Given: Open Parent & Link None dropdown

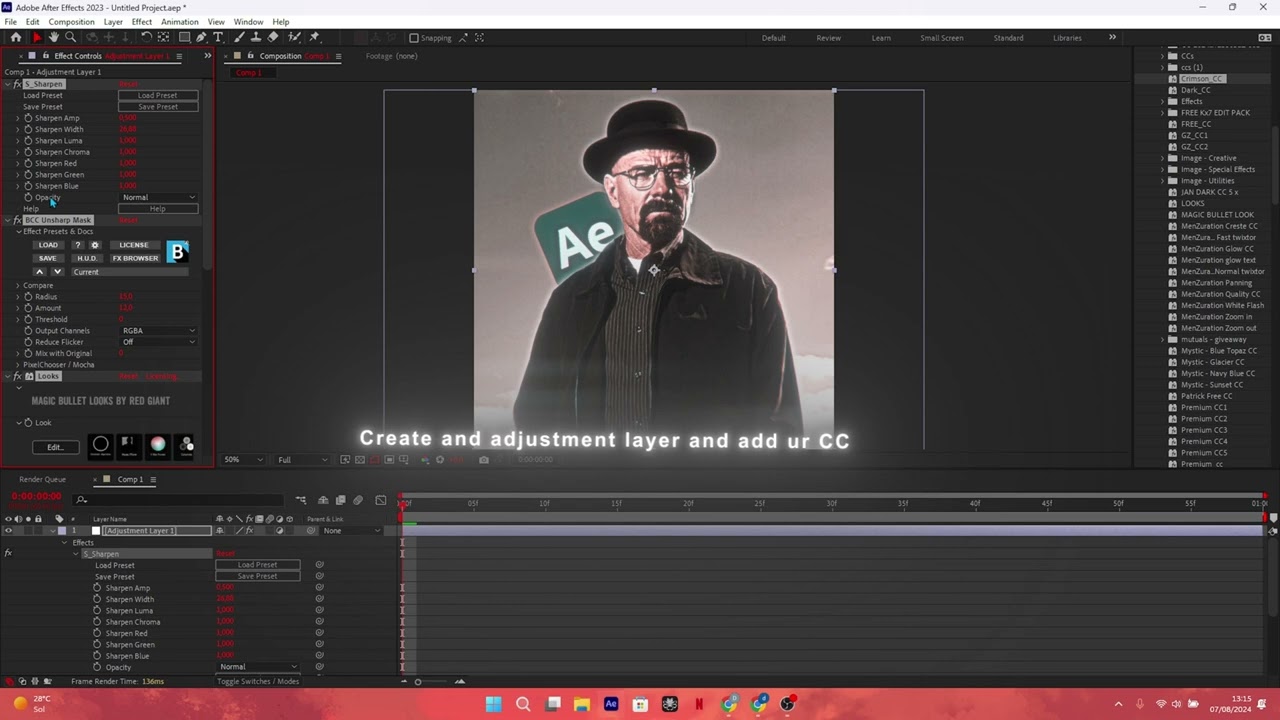Looking at the screenshot, I should tap(350, 531).
